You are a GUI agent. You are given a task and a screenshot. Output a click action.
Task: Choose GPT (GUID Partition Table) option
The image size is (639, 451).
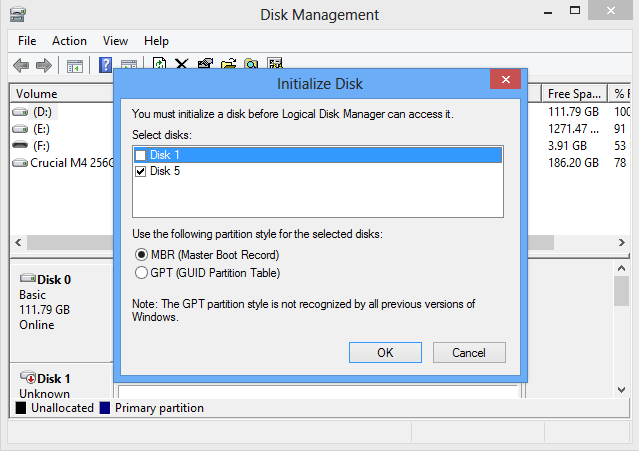[x=141, y=272]
